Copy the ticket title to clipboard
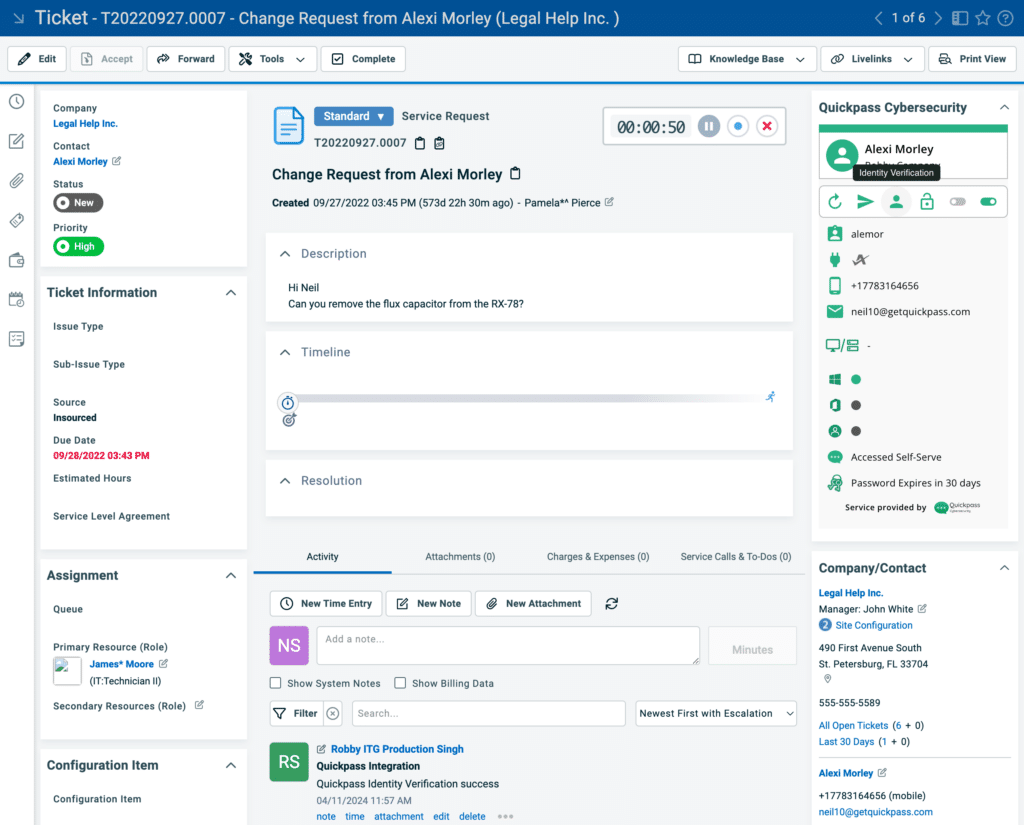Image resolution: width=1024 pixels, height=825 pixels. pyautogui.click(x=515, y=174)
